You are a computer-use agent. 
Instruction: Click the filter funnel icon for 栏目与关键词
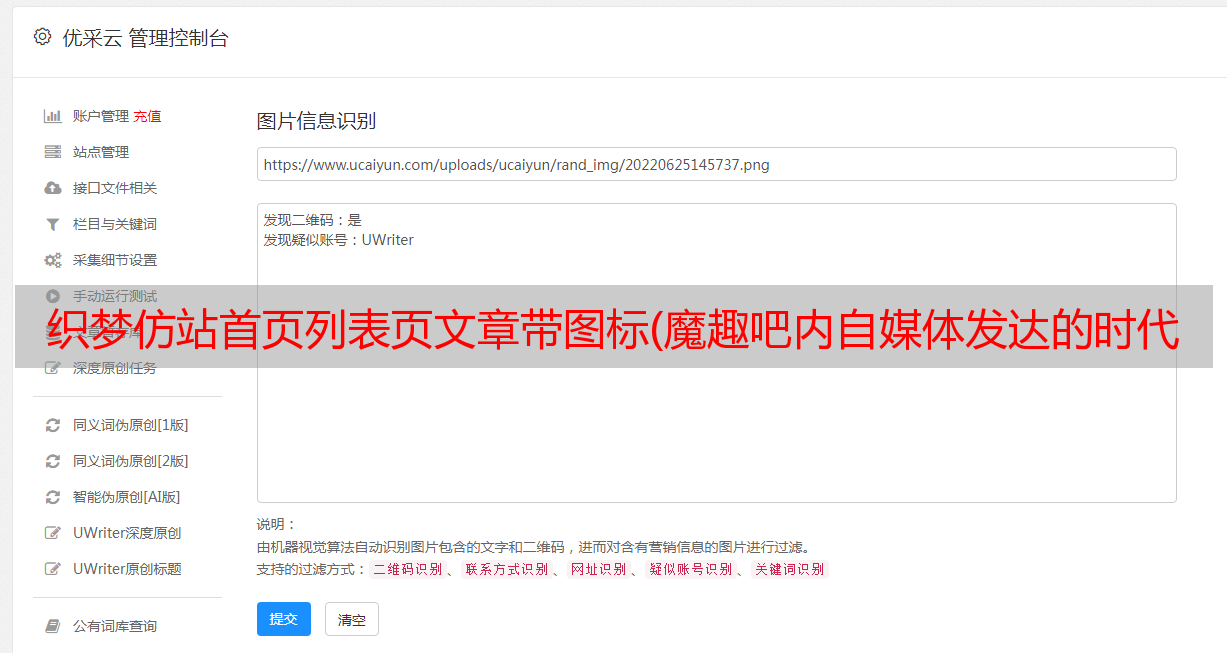[x=53, y=224]
